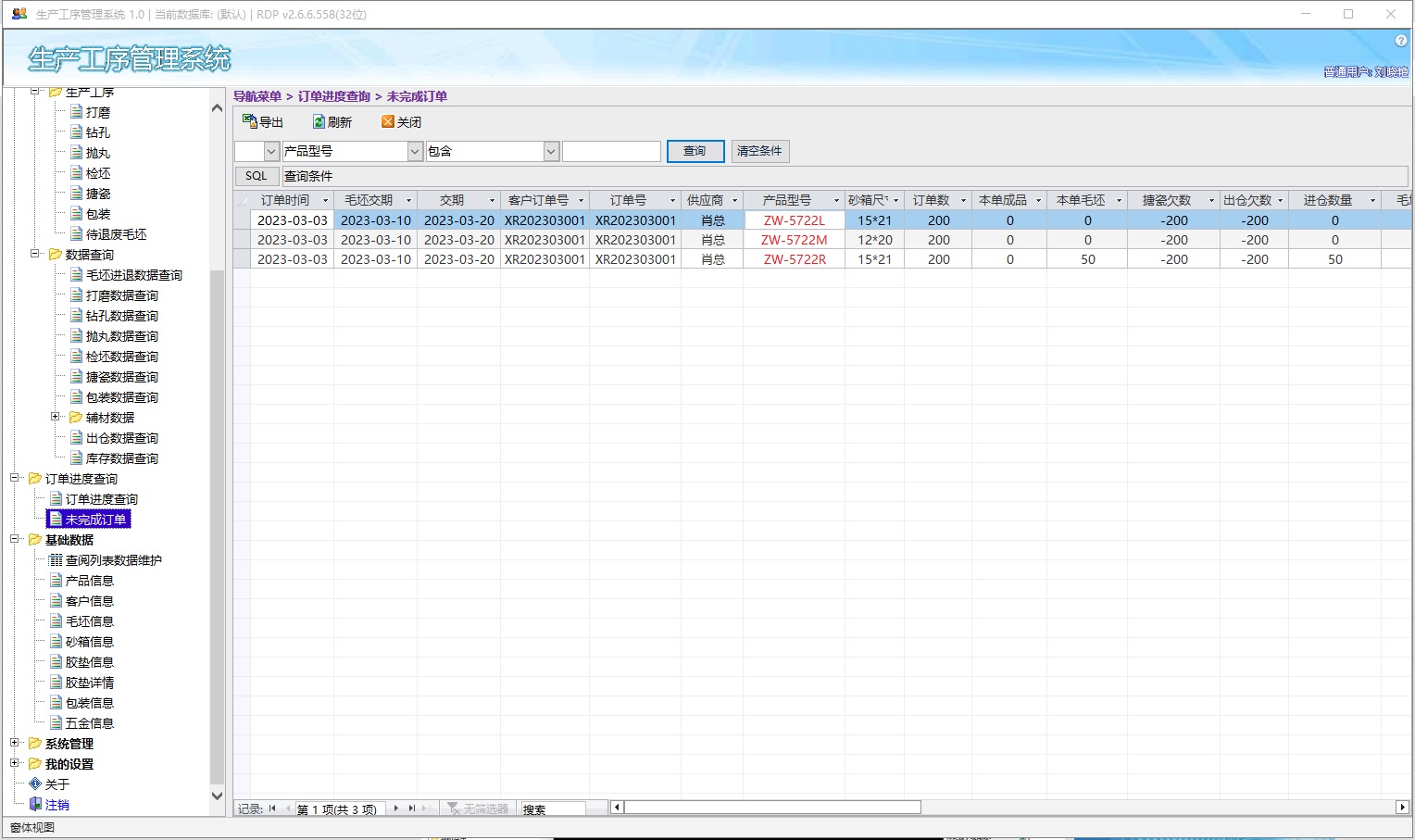The image size is (1415, 840).
Task: Click 订单进度查询 breadcrumb link
Action: (333, 96)
